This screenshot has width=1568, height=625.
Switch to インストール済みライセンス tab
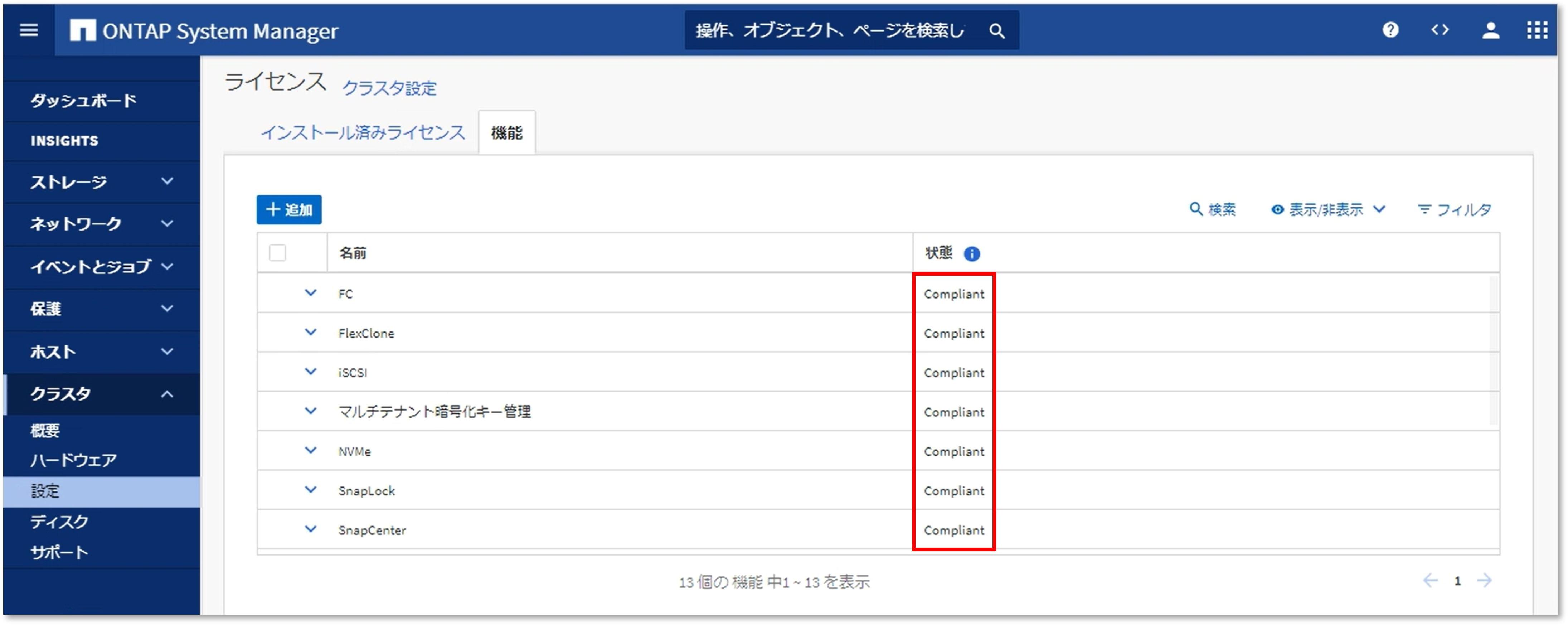(363, 132)
